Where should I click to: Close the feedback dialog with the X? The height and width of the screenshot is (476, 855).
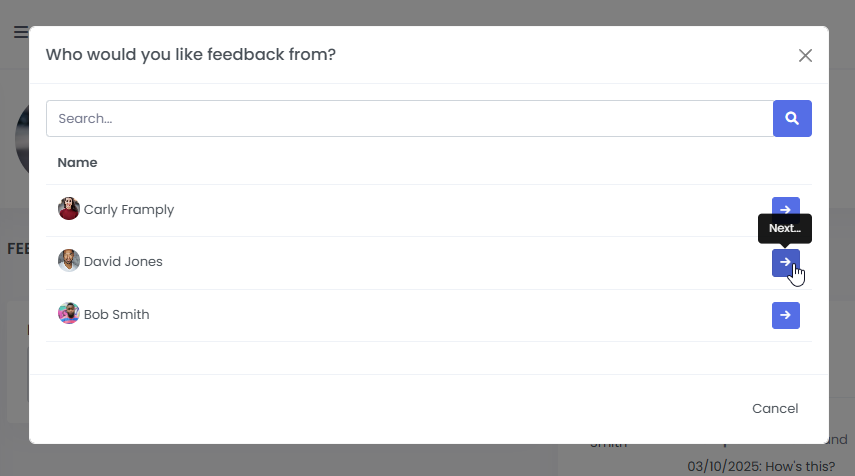point(805,55)
